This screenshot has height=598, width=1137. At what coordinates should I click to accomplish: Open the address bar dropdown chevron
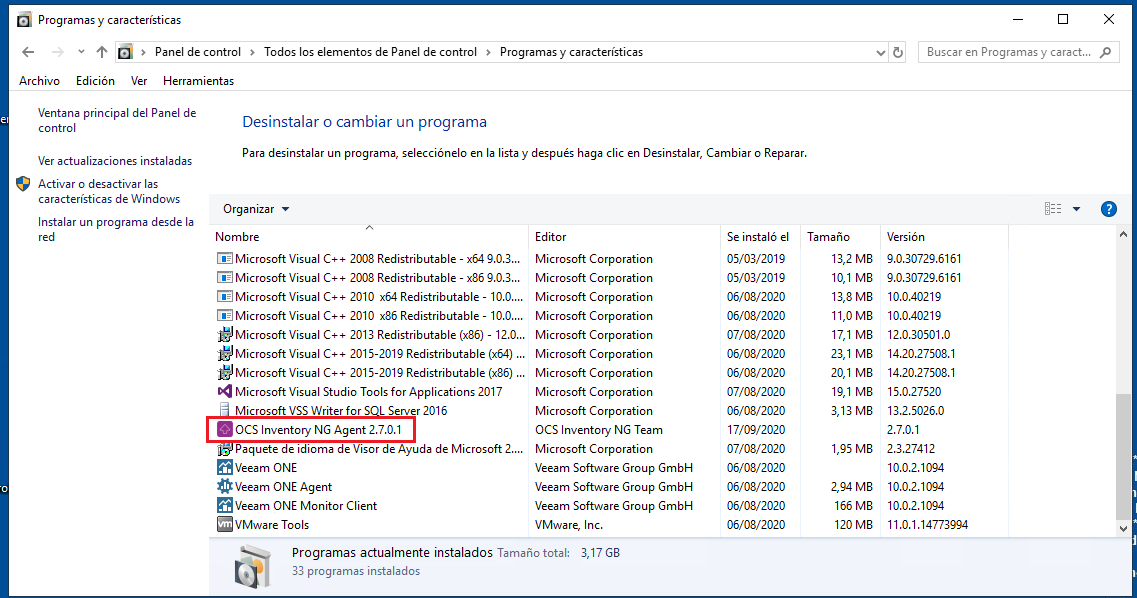879,51
